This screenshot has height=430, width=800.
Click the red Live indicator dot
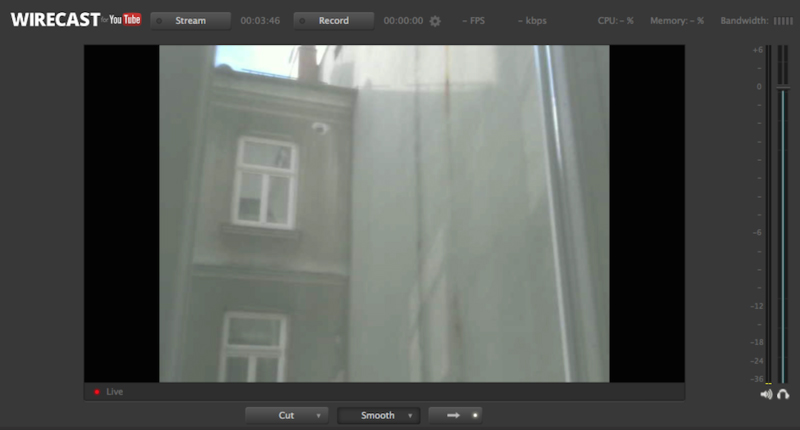tap(96, 392)
